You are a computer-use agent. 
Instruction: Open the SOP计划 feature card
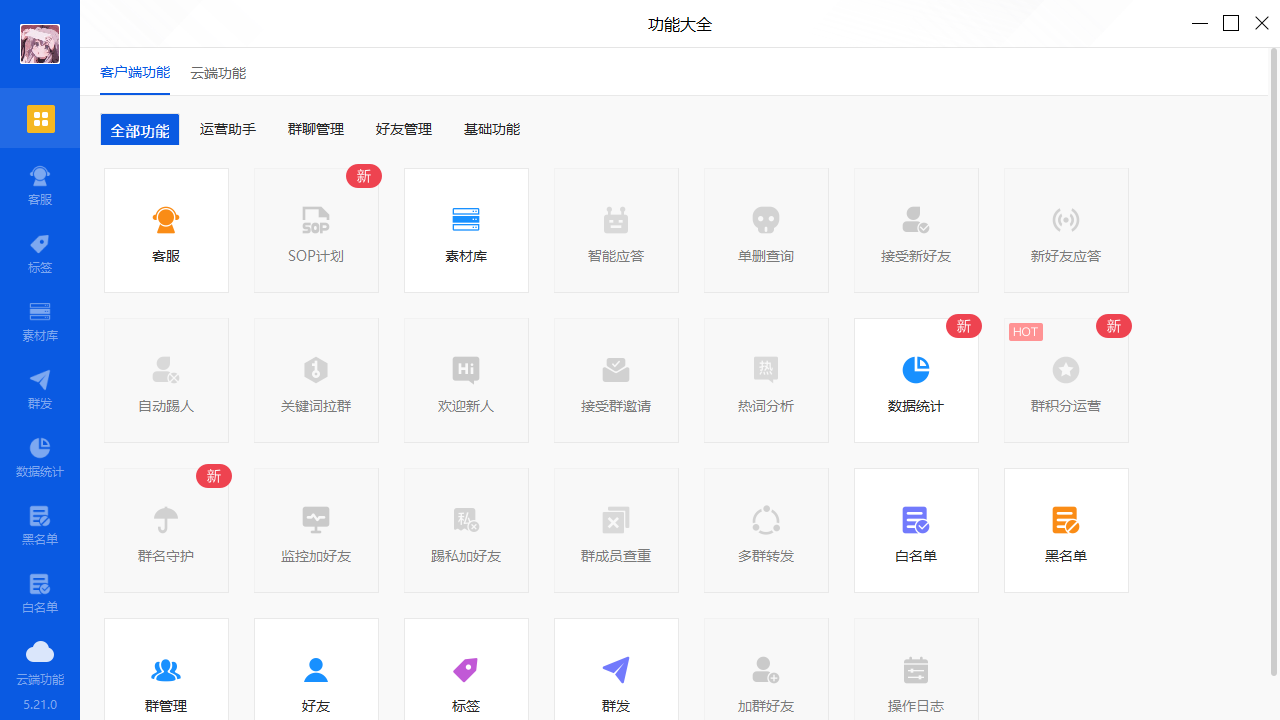pyautogui.click(x=316, y=230)
